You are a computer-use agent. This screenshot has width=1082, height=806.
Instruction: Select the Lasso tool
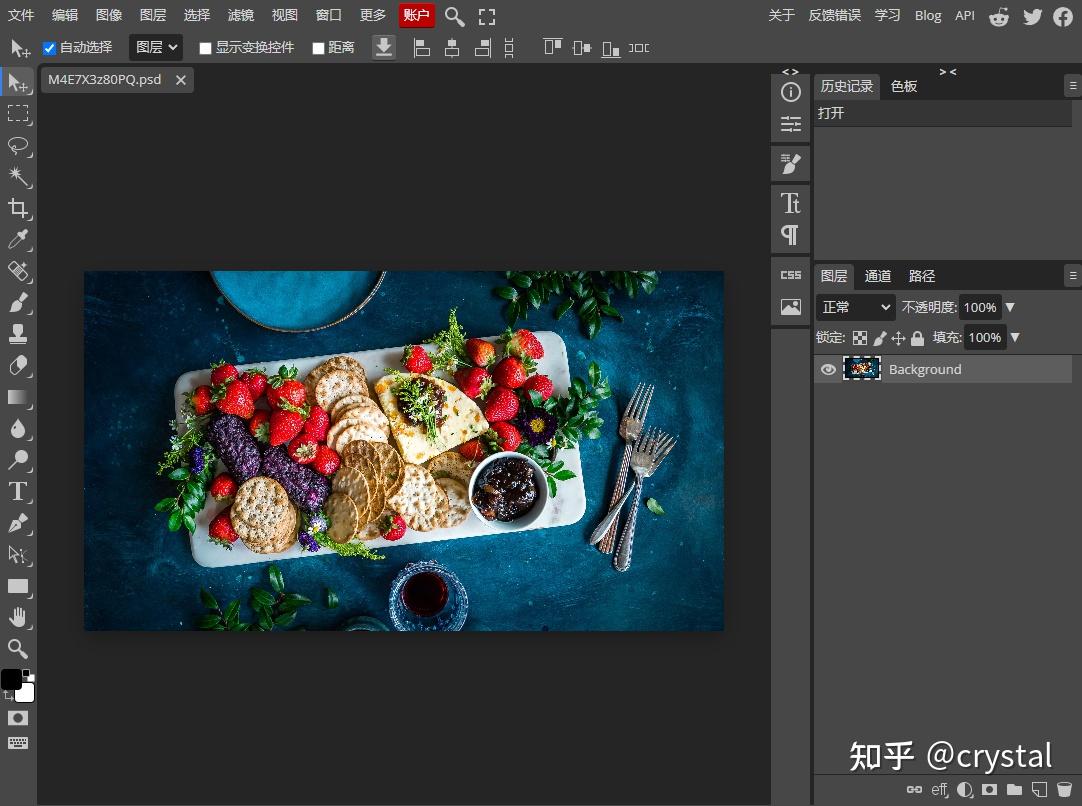click(x=18, y=145)
